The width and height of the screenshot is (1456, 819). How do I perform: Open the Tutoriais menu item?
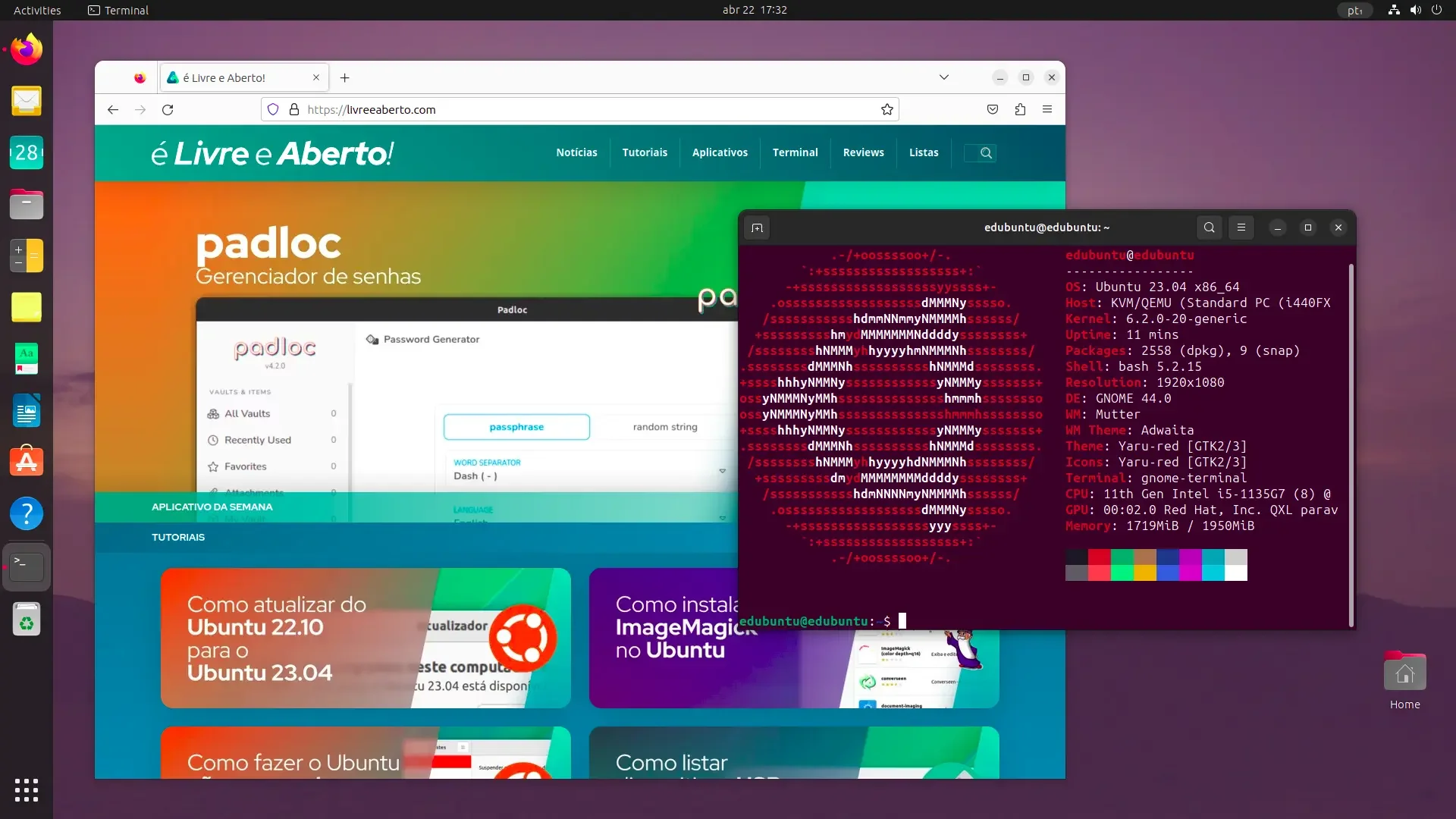coord(645,152)
